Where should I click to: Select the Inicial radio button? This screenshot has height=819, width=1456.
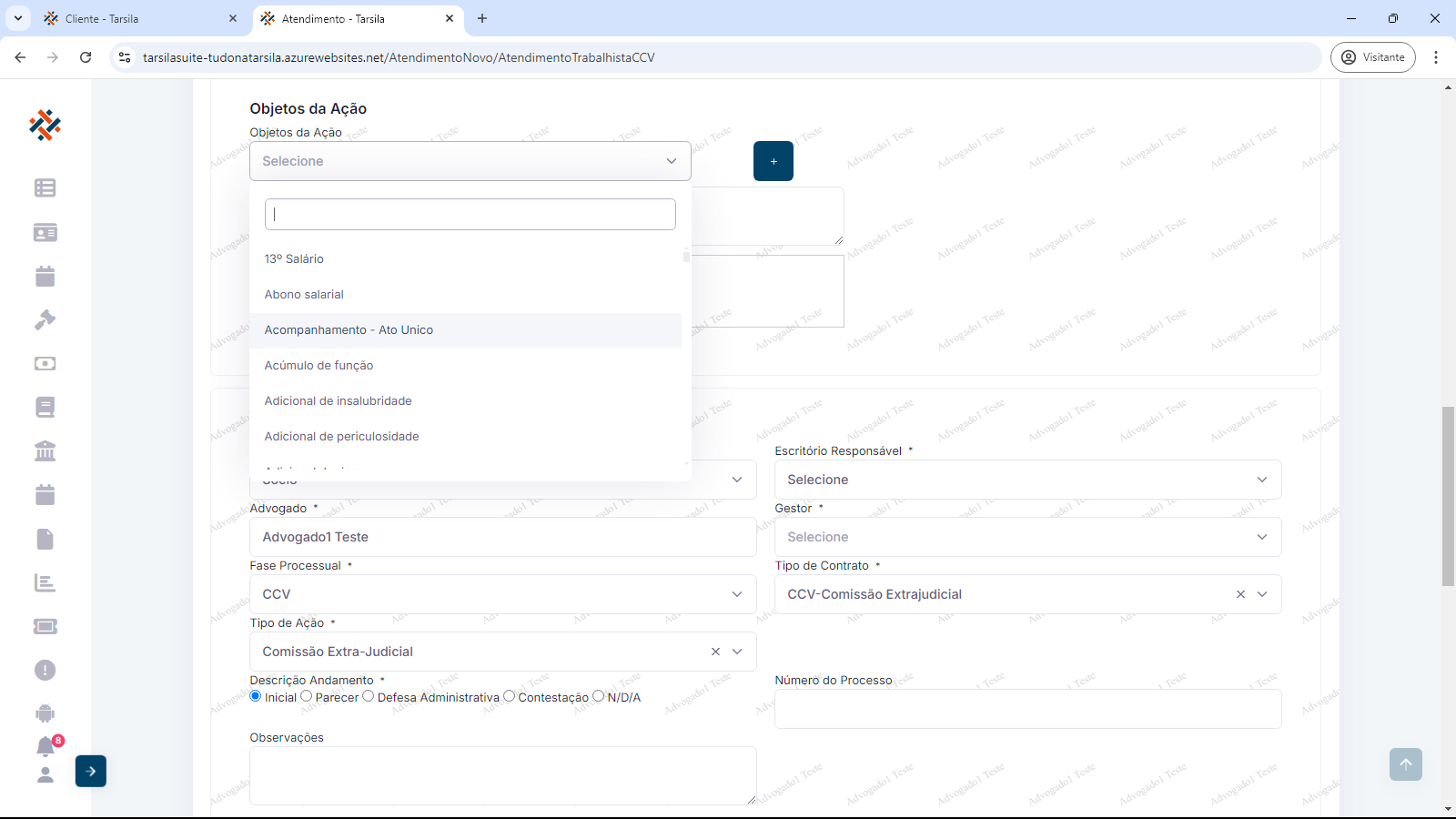click(x=256, y=696)
